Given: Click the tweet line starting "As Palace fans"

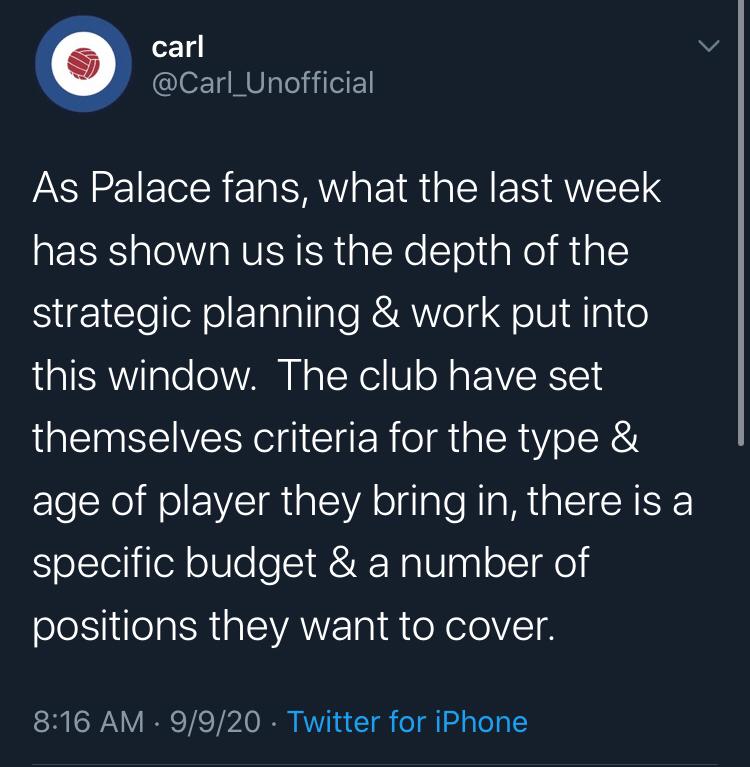Looking at the screenshot, I should (346, 189).
